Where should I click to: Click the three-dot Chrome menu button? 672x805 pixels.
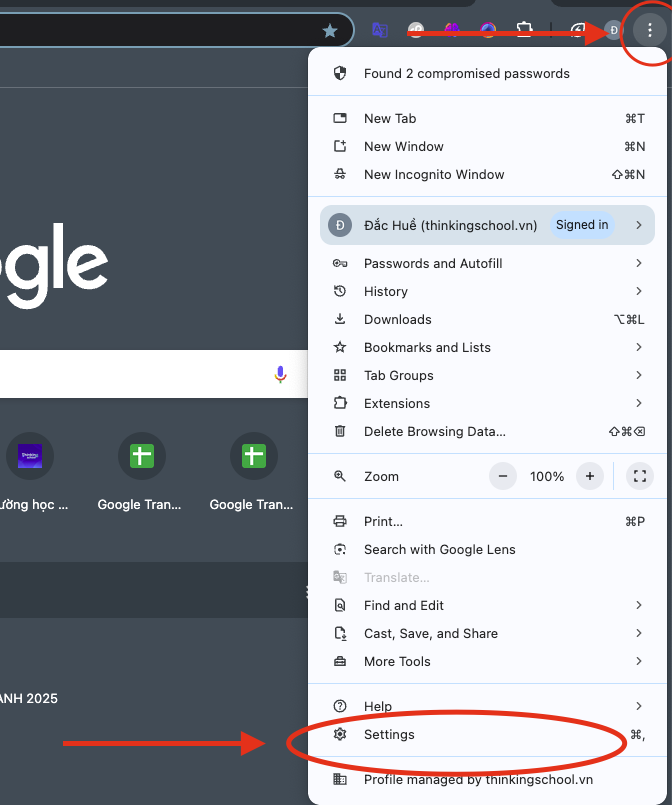(650, 31)
